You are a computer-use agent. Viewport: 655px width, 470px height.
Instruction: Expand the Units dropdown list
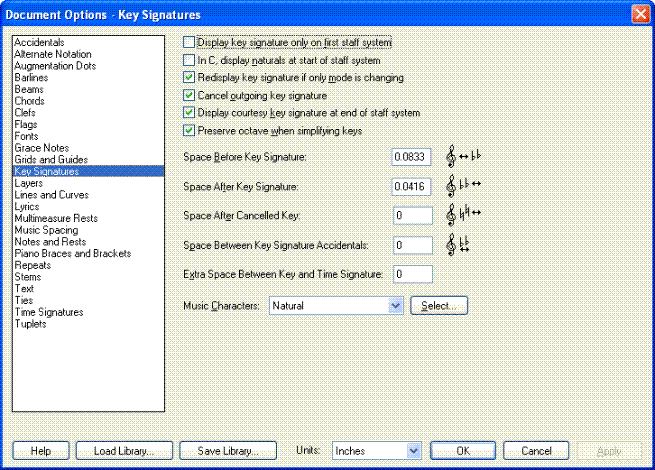click(x=413, y=451)
